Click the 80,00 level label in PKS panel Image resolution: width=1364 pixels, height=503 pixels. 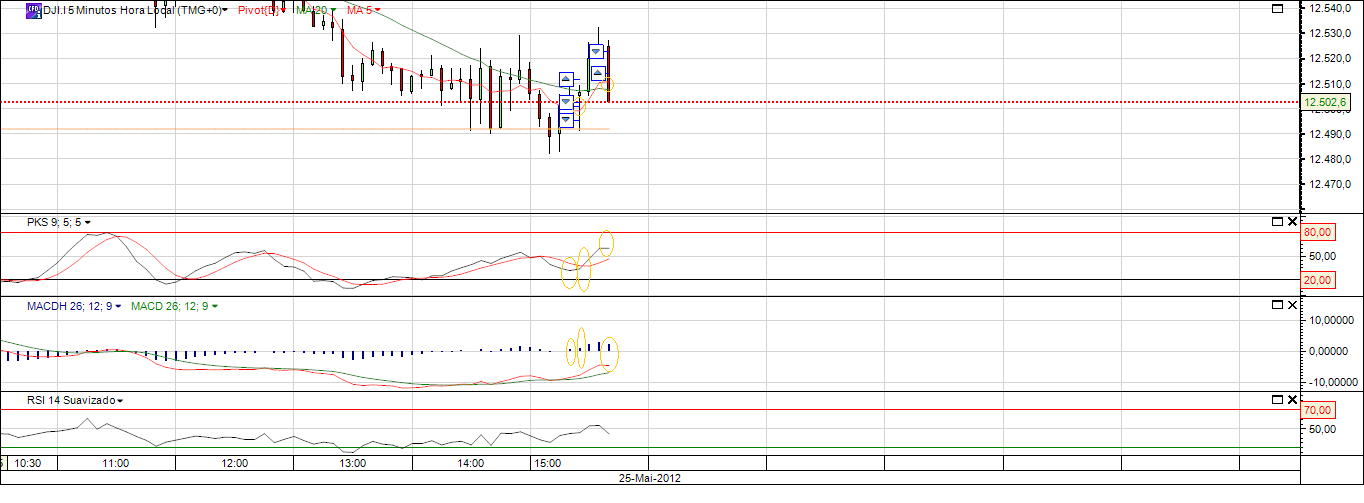(x=1320, y=232)
